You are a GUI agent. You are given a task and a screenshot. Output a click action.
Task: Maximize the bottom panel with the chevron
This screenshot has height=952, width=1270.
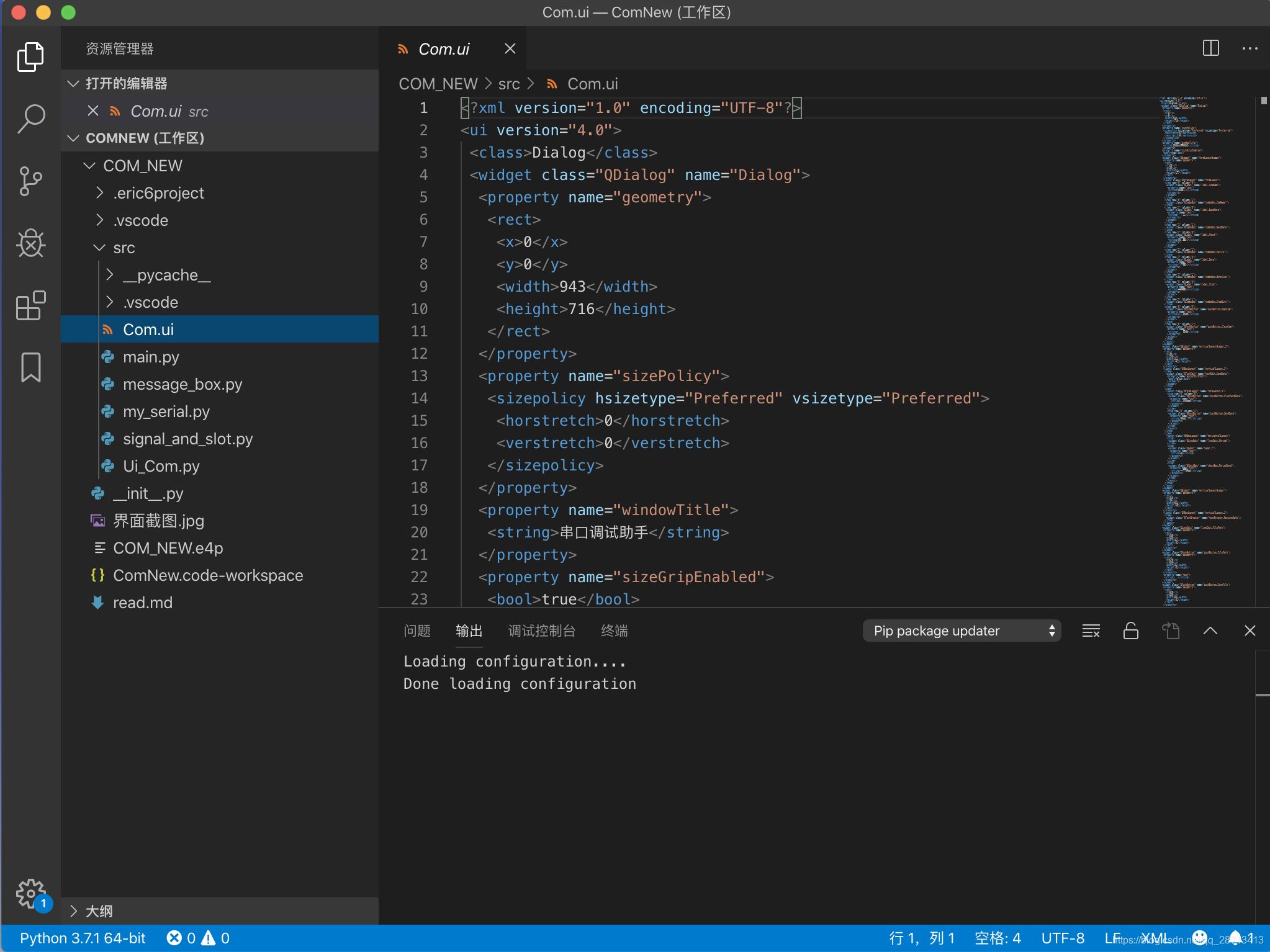(1209, 631)
